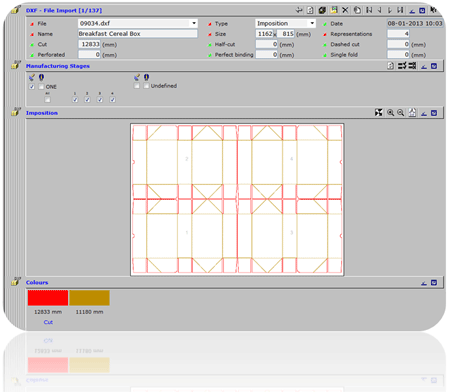450x392 pixels.
Task: Check the first checkbox of Undefined stage
Action: tap(137, 86)
